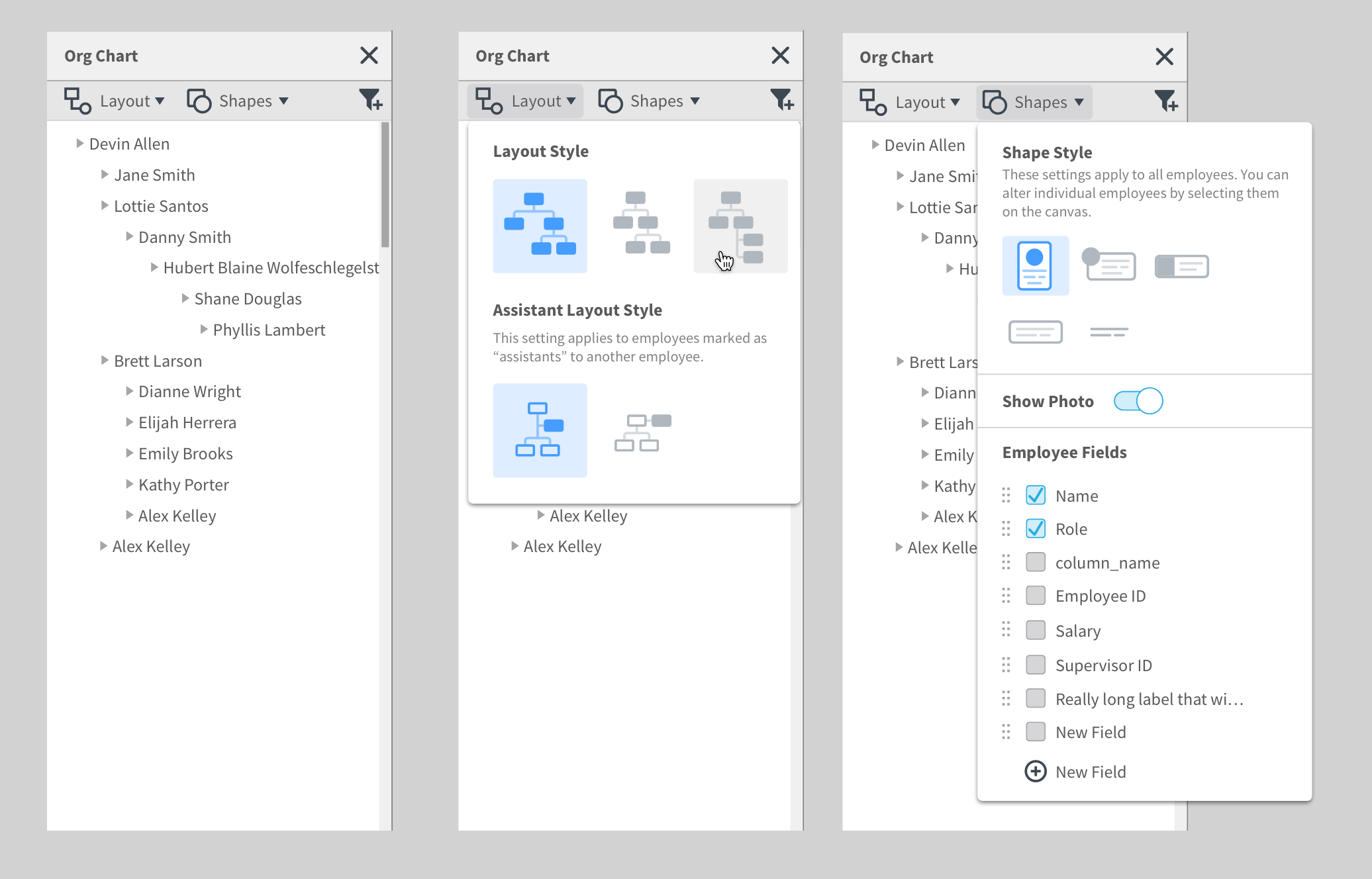
Task: Click the plus icon to add New Field
Action: coord(1035,772)
